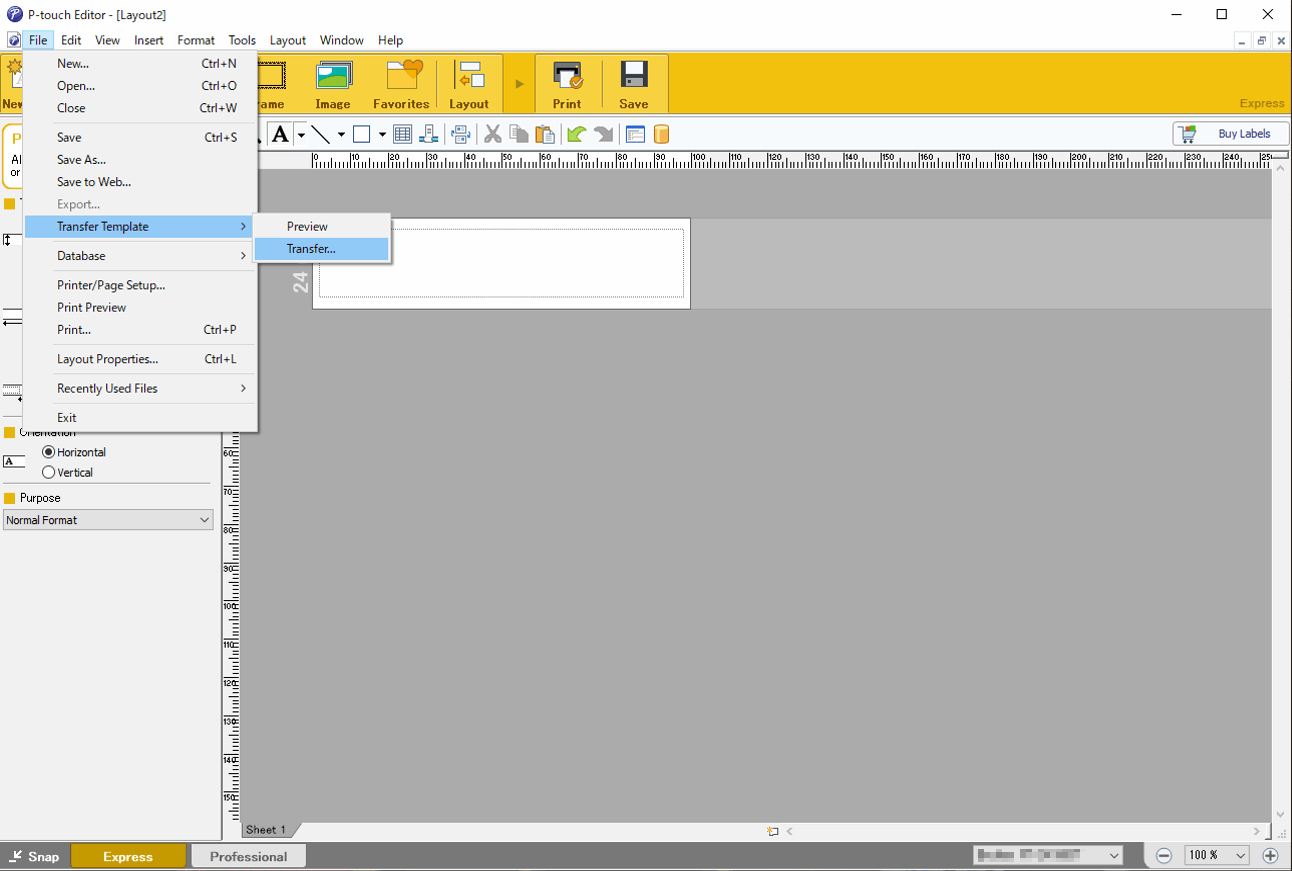Viewport: 1292px width, 871px height.
Task: Click the Save floppy disk icon
Action: [x=633, y=83]
